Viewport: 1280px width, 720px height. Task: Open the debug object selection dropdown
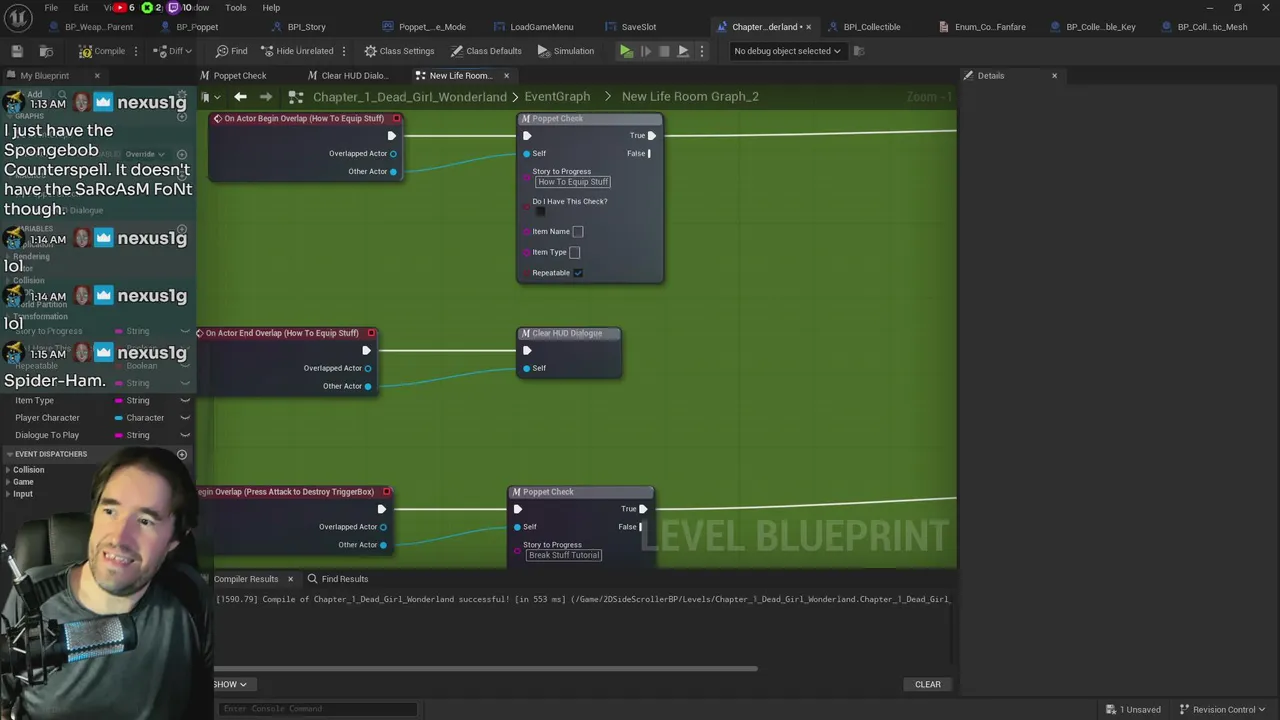click(787, 51)
